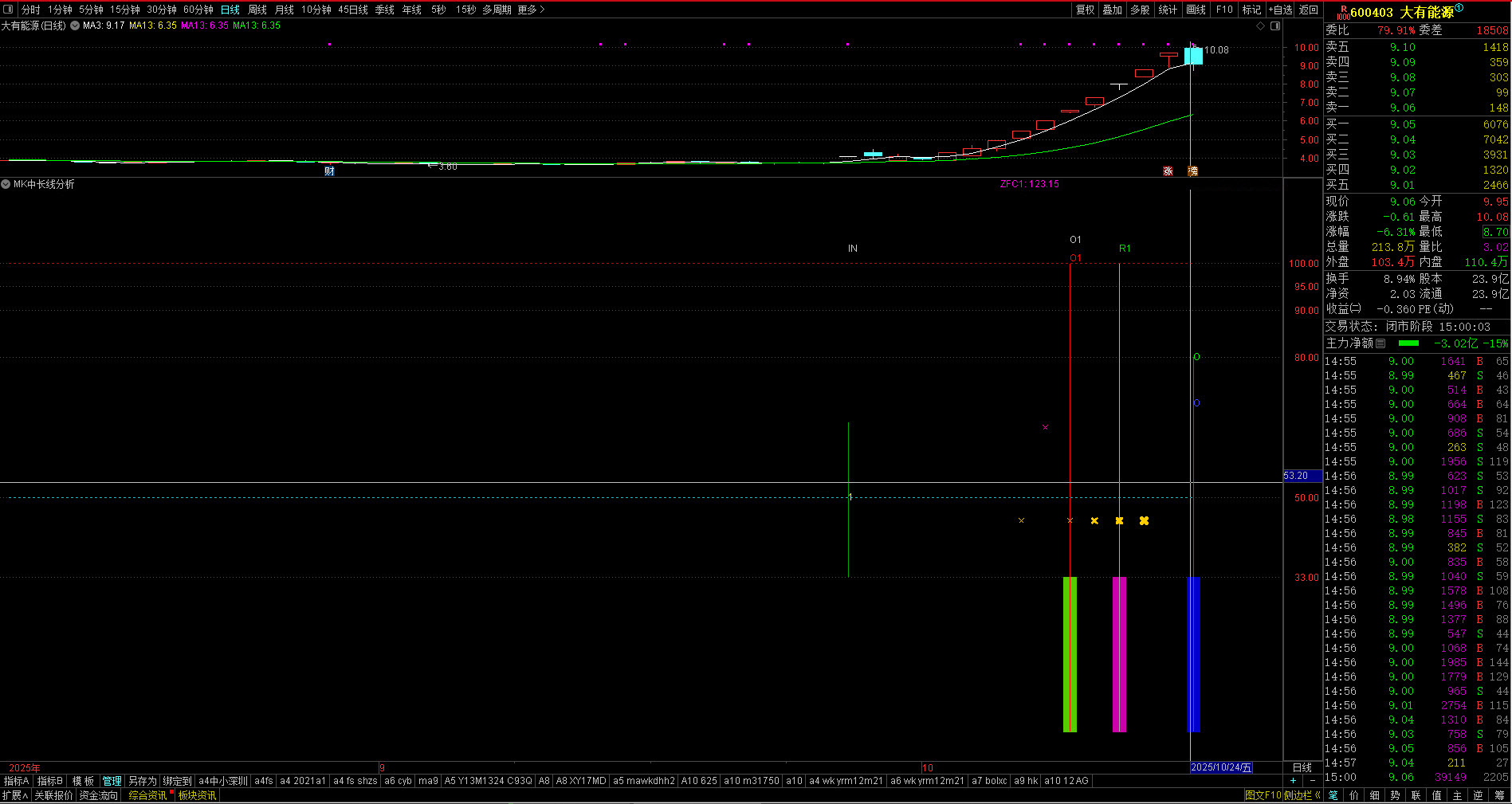This screenshot has height=804, width=1512.
Task: Zoom out chart with the minus button
Action: click(1312, 781)
